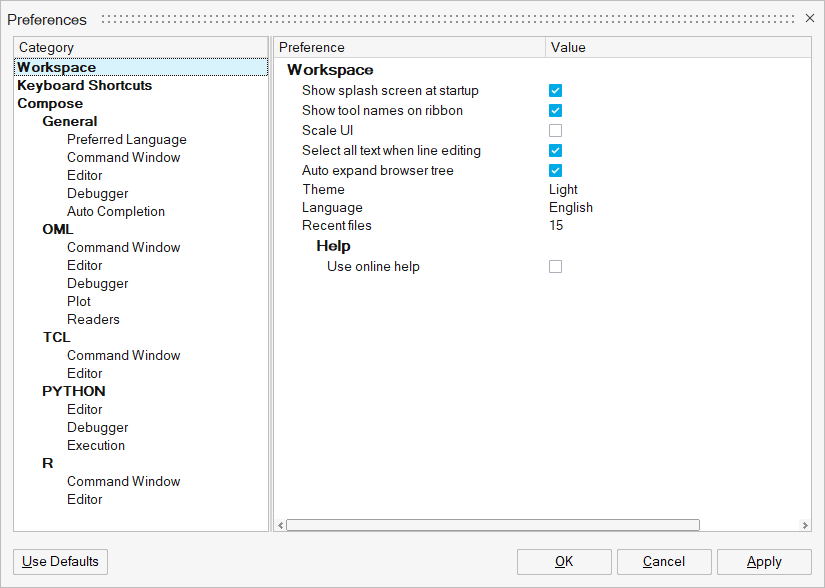Viewport: 825px width, 588px height.
Task: Select Preferred Language under General
Action: [126, 139]
